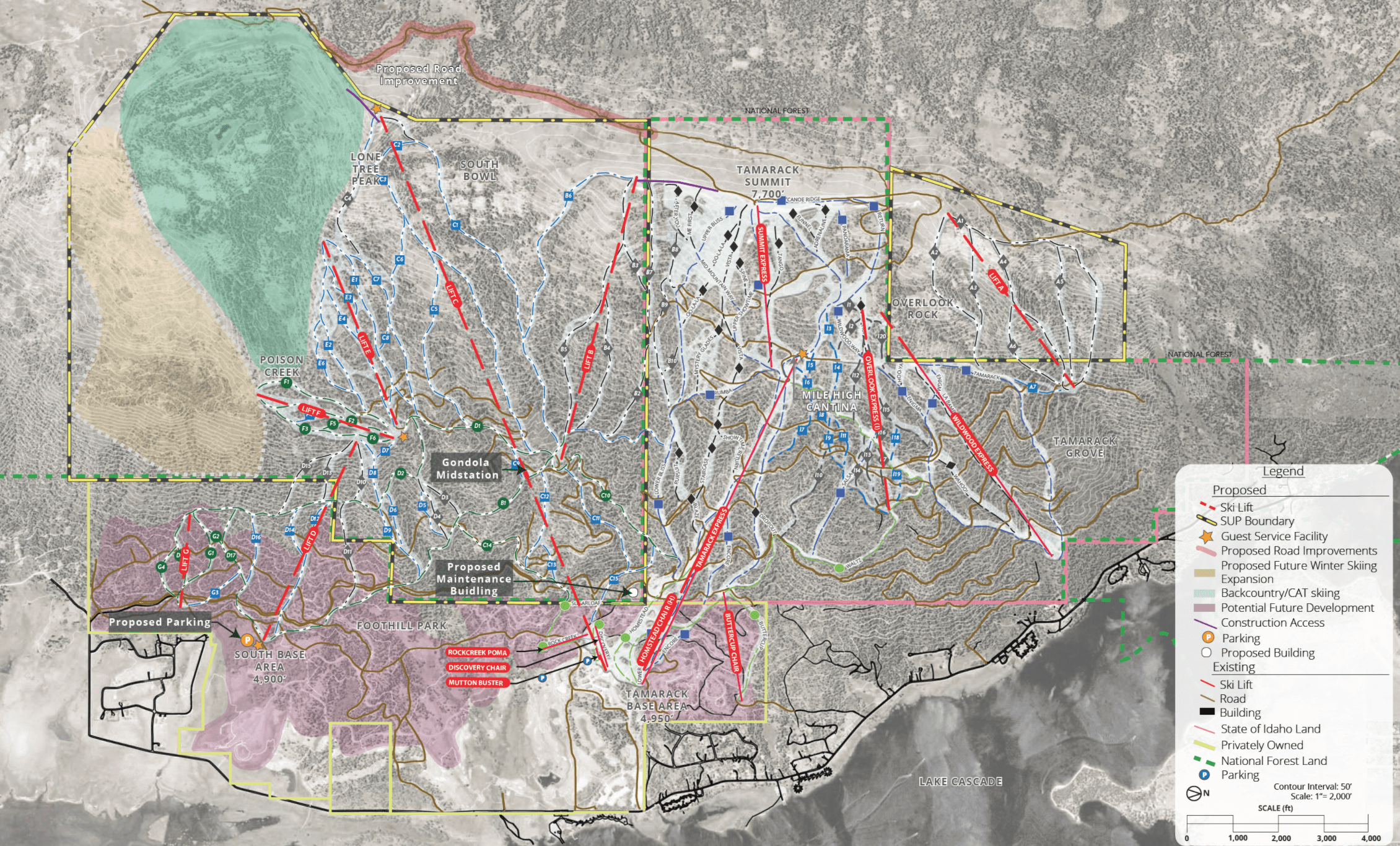Click the MUTTON BUSTER callout label

[478, 682]
